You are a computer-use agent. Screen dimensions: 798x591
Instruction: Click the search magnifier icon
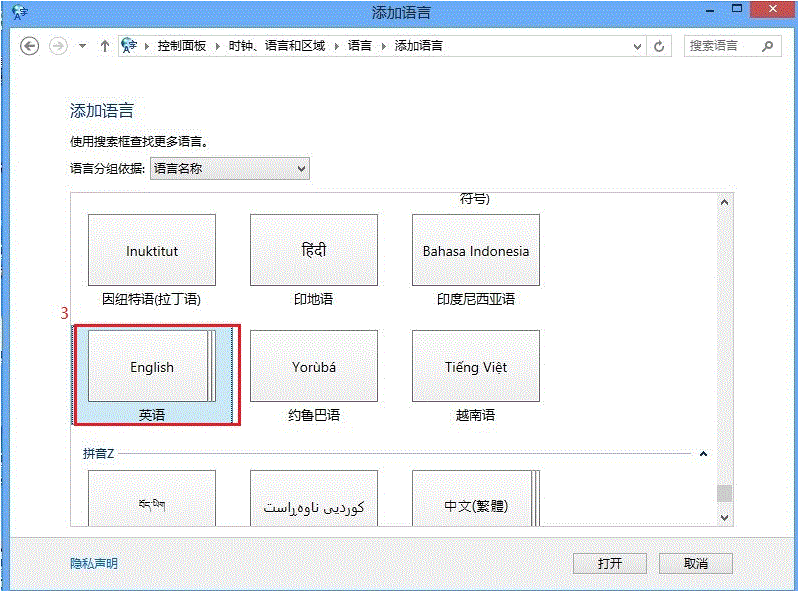pos(767,46)
